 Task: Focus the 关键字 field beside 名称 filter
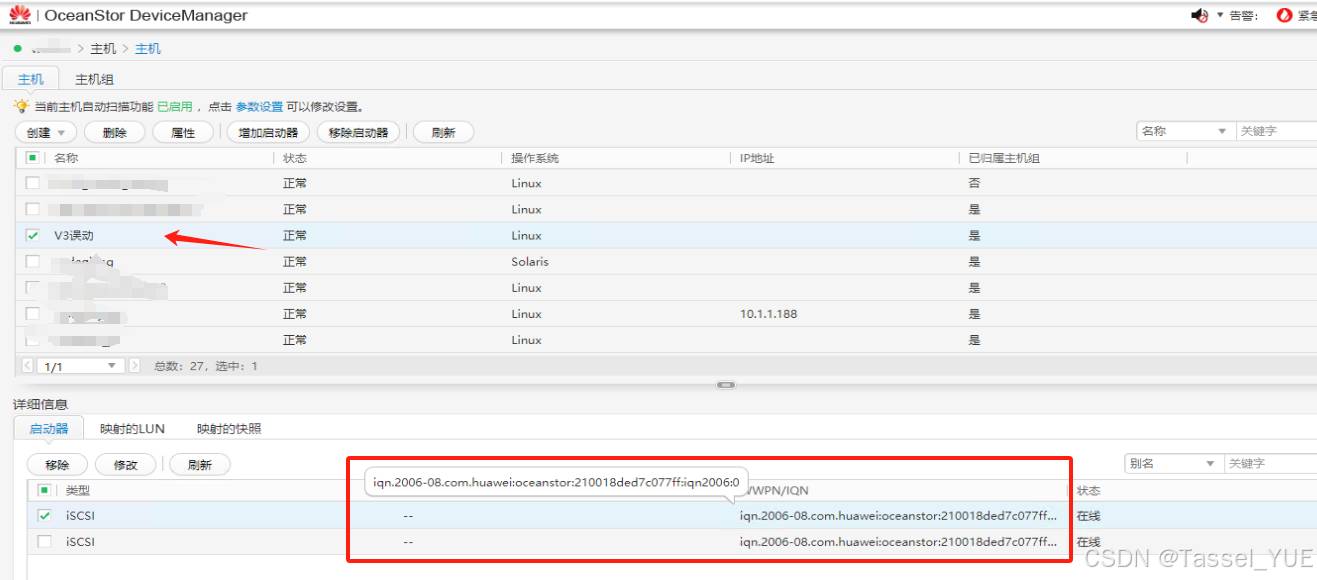point(1276,131)
